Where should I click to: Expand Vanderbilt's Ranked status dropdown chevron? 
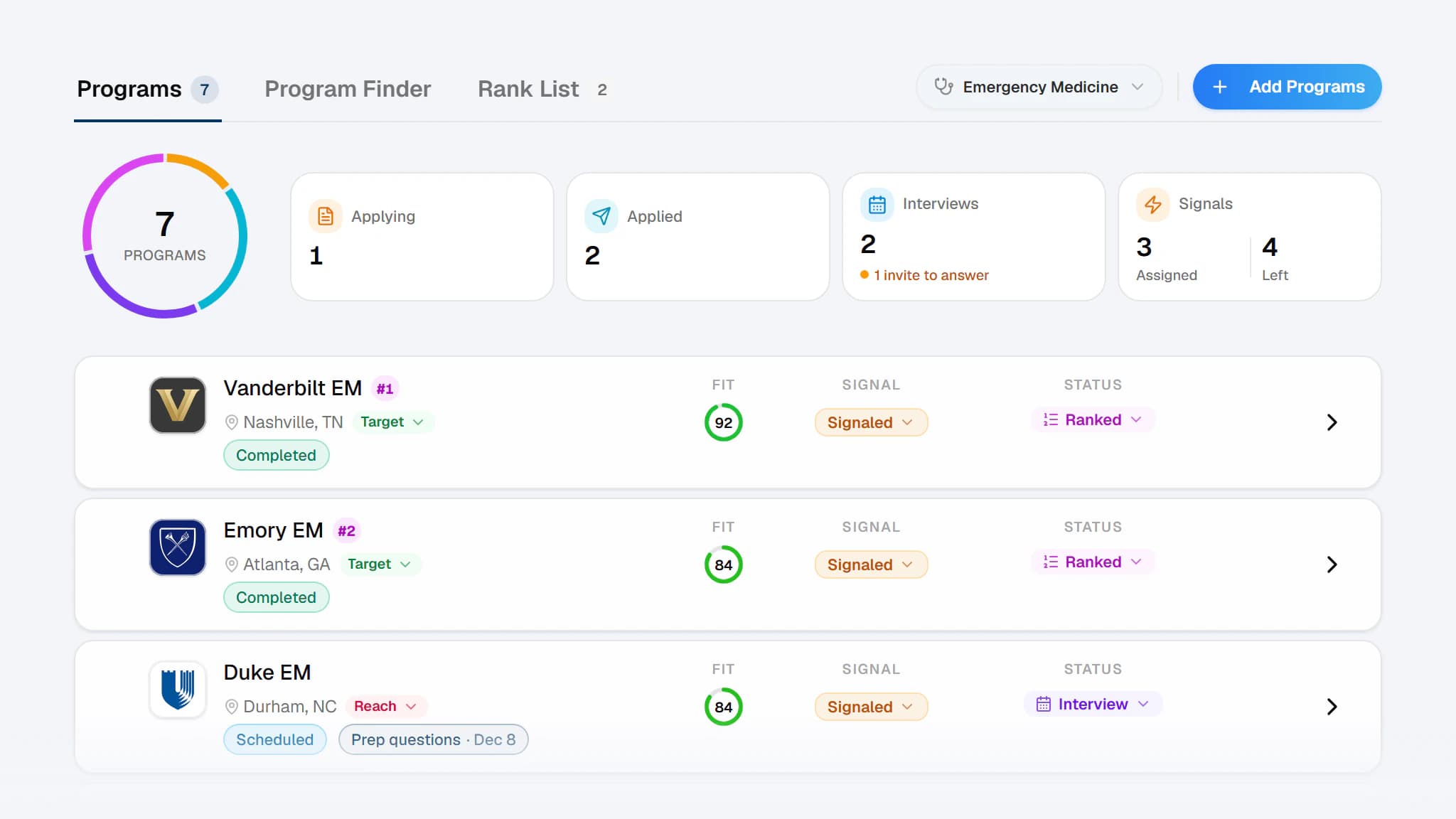(x=1136, y=419)
